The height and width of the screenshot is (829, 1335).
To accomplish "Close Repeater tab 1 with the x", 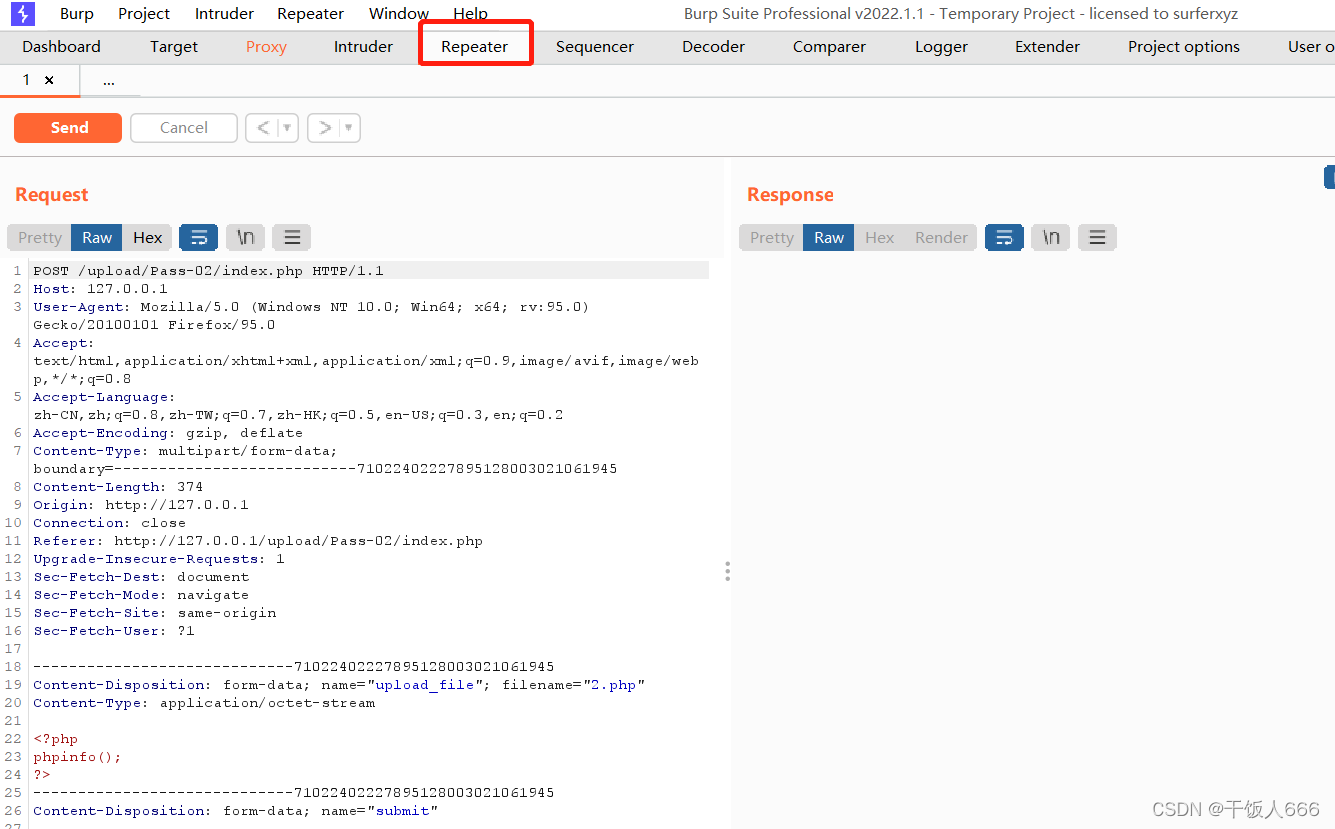I will click(49, 80).
